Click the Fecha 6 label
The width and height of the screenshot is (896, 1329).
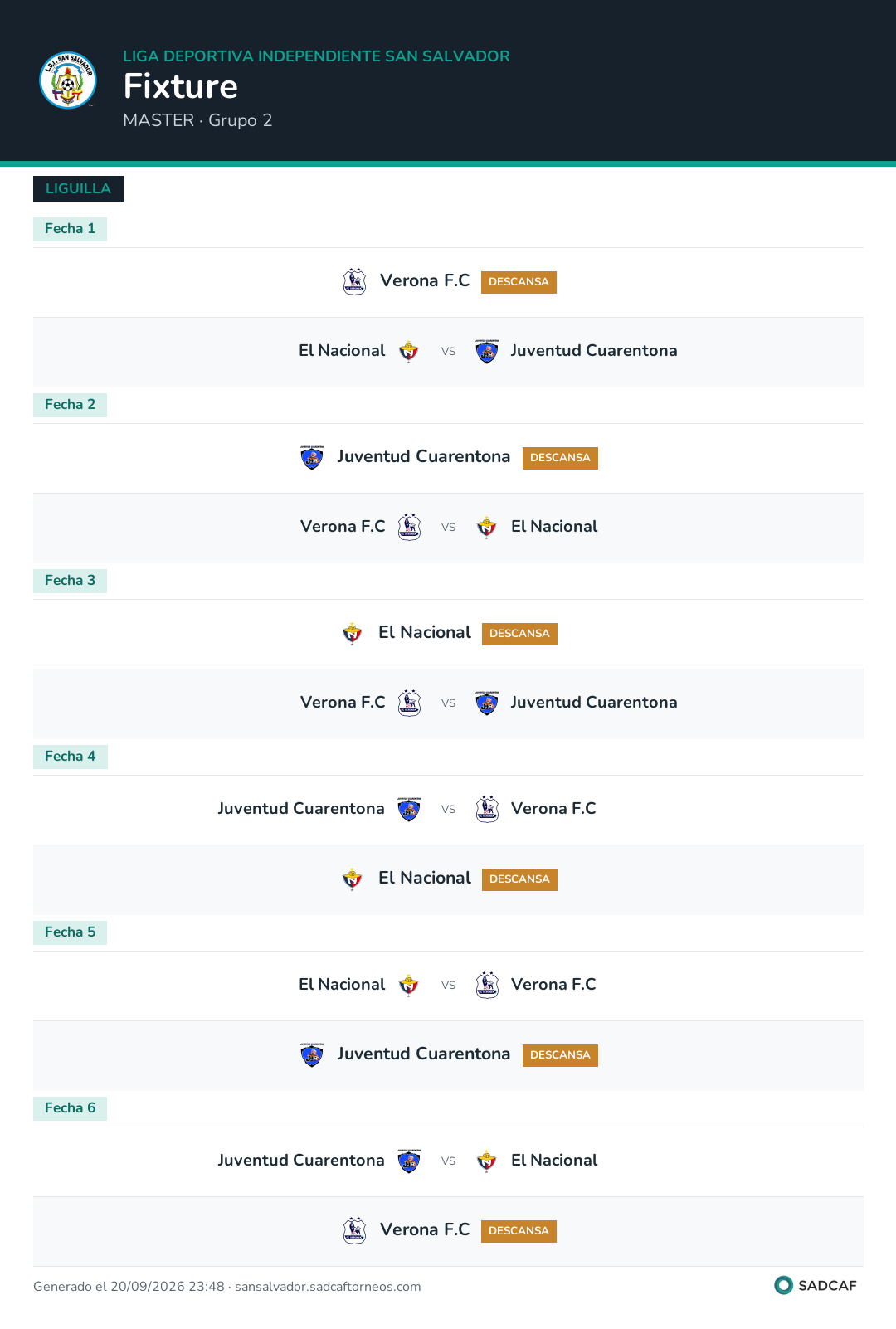pyautogui.click(x=70, y=1108)
